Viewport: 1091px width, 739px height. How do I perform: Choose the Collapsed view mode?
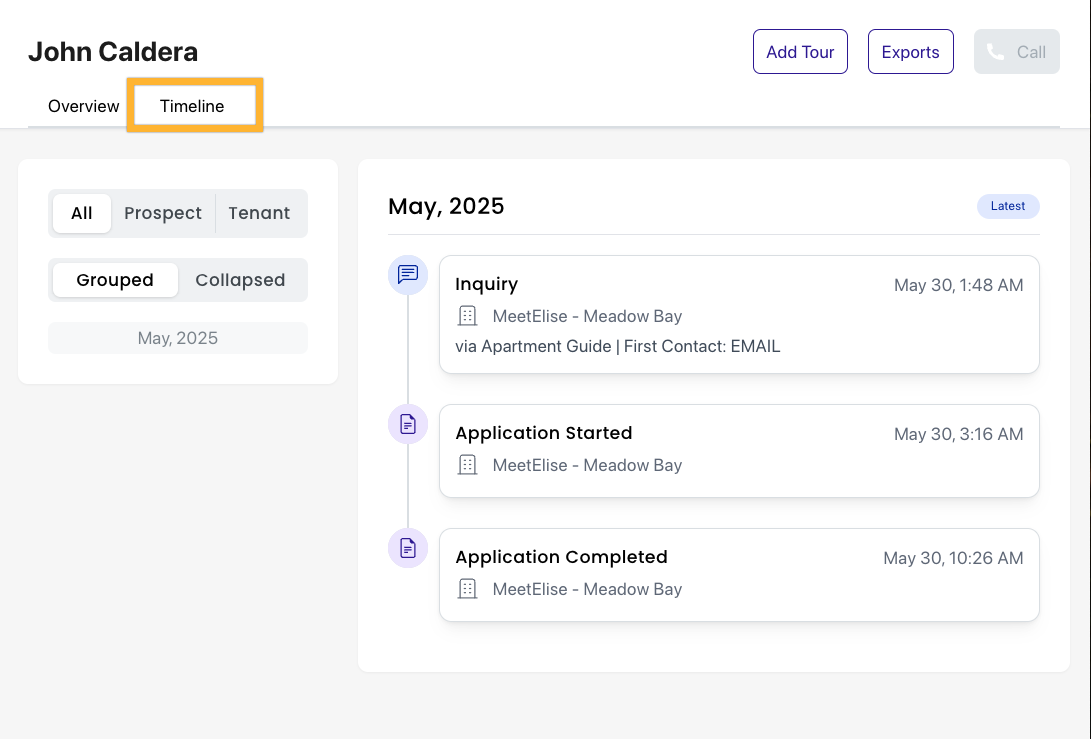tap(240, 280)
